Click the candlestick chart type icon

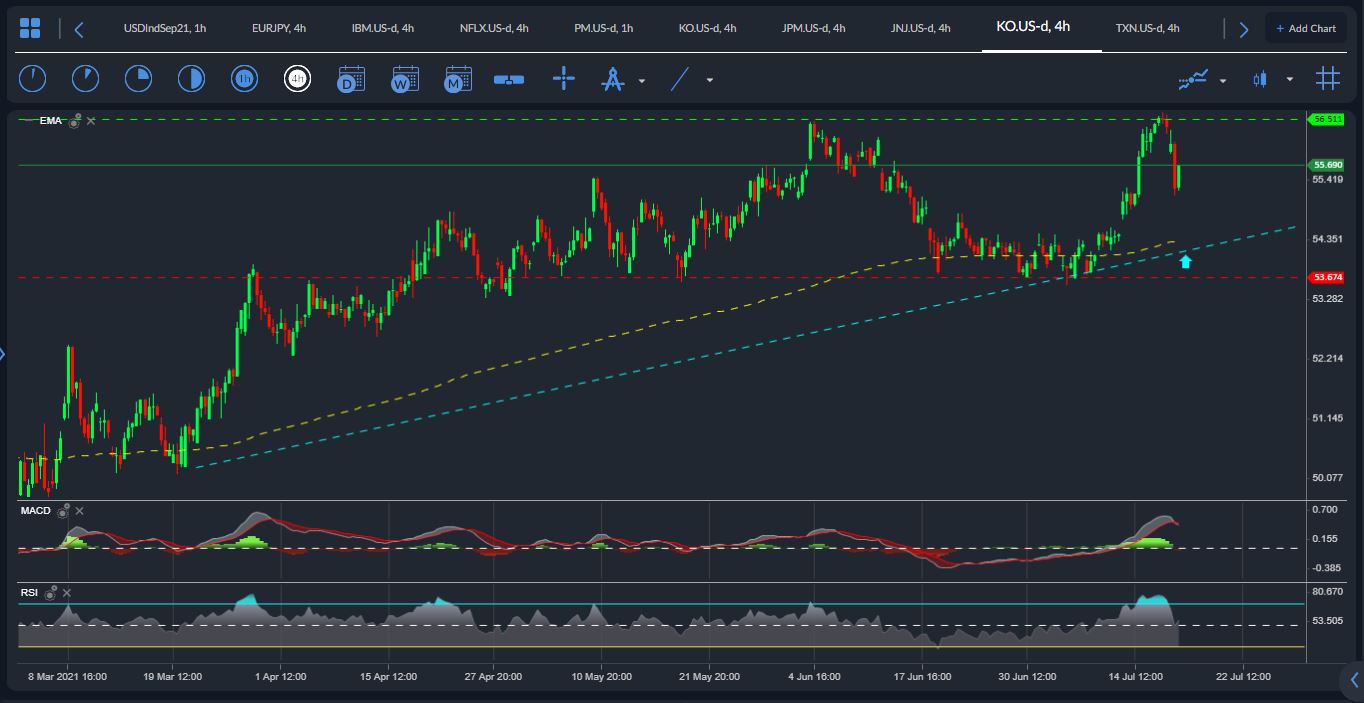point(1259,79)
